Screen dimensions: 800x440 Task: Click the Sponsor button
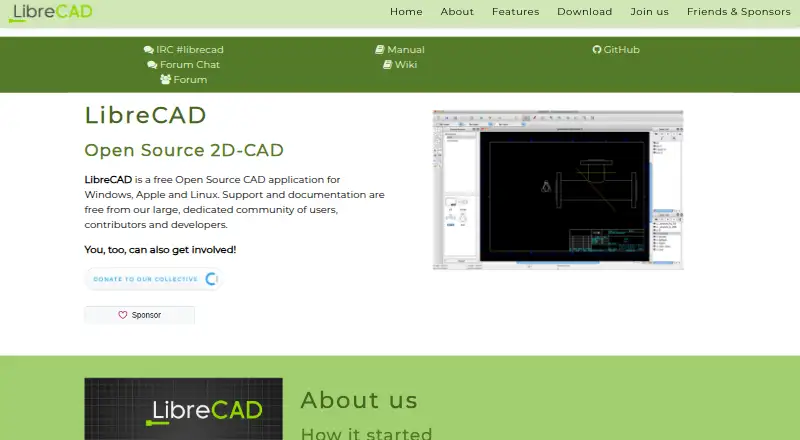139,315
